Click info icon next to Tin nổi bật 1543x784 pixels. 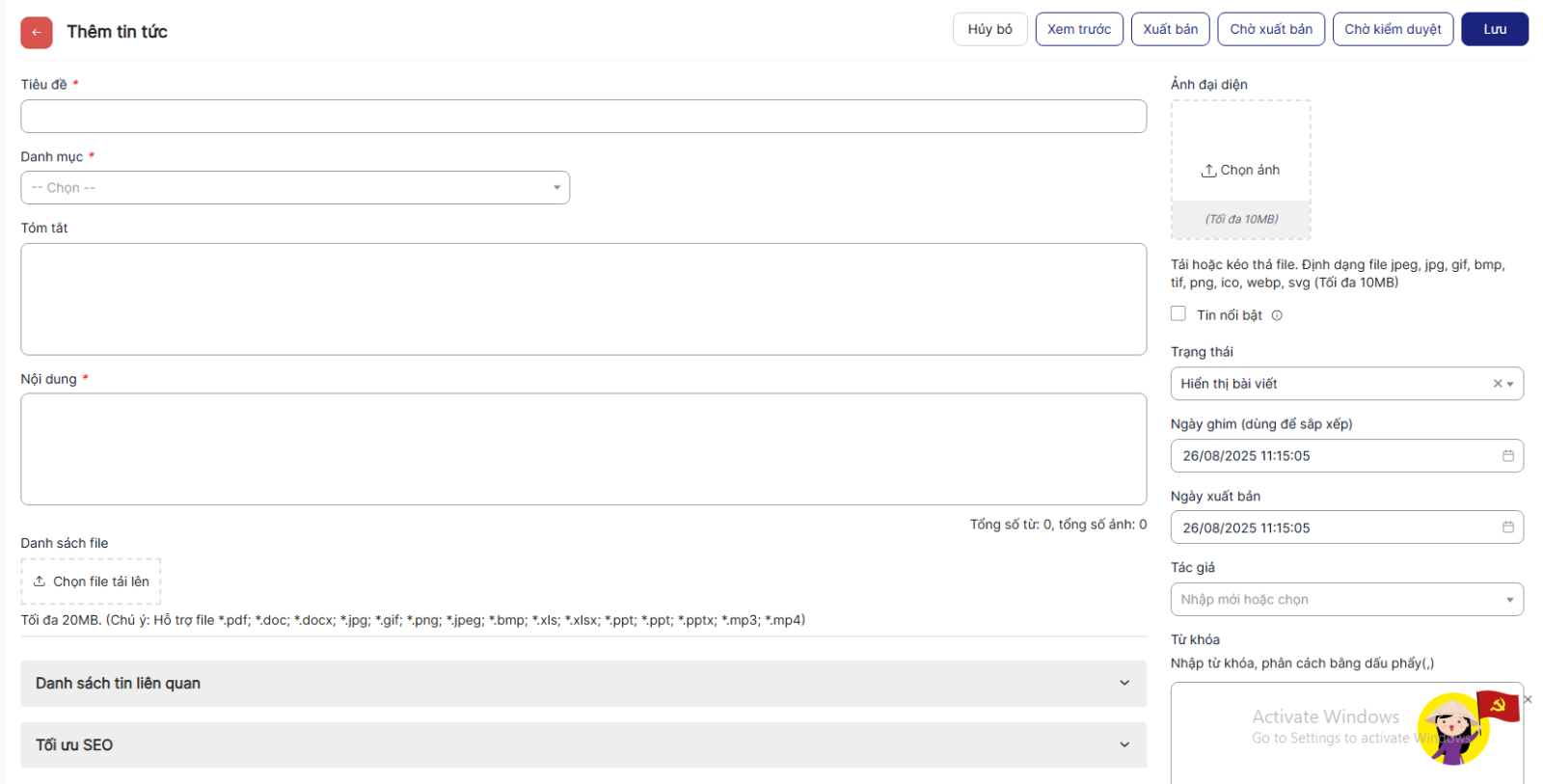[x=1277, y=315]
